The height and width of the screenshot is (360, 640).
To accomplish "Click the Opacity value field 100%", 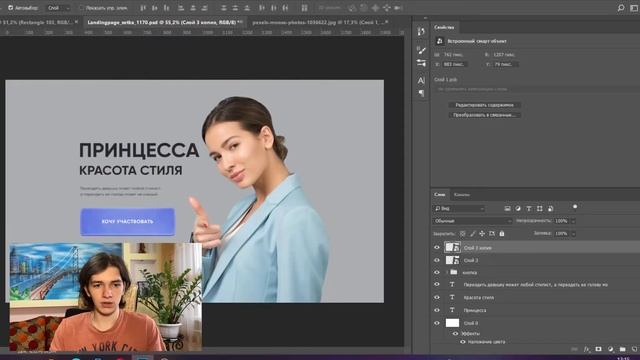I will click(562, 221).
